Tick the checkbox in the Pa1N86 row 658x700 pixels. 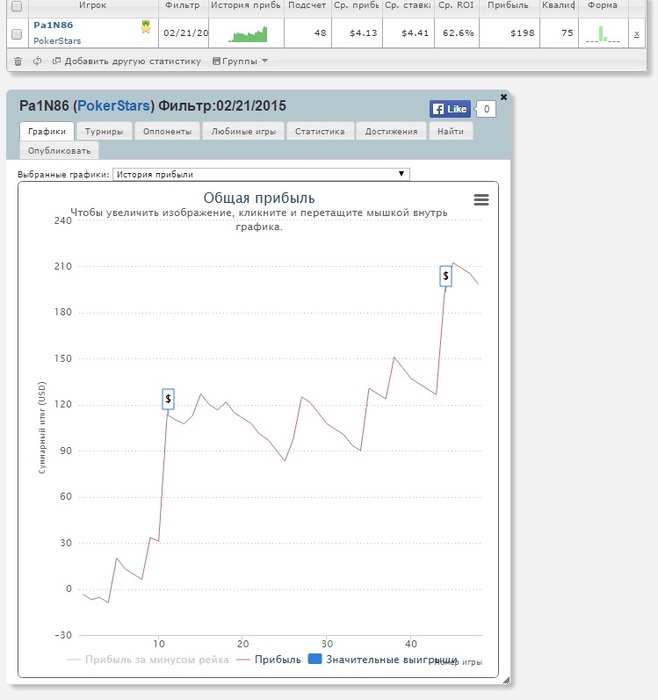pos(17,34)
